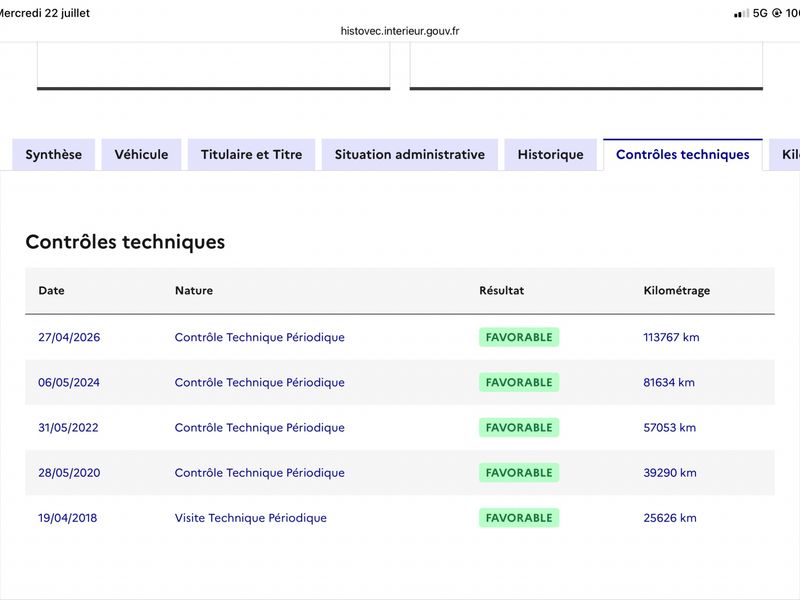The image size is (800, 600).
Task: Select the 39290 km mileage value
Action: [x=670, y=473]
